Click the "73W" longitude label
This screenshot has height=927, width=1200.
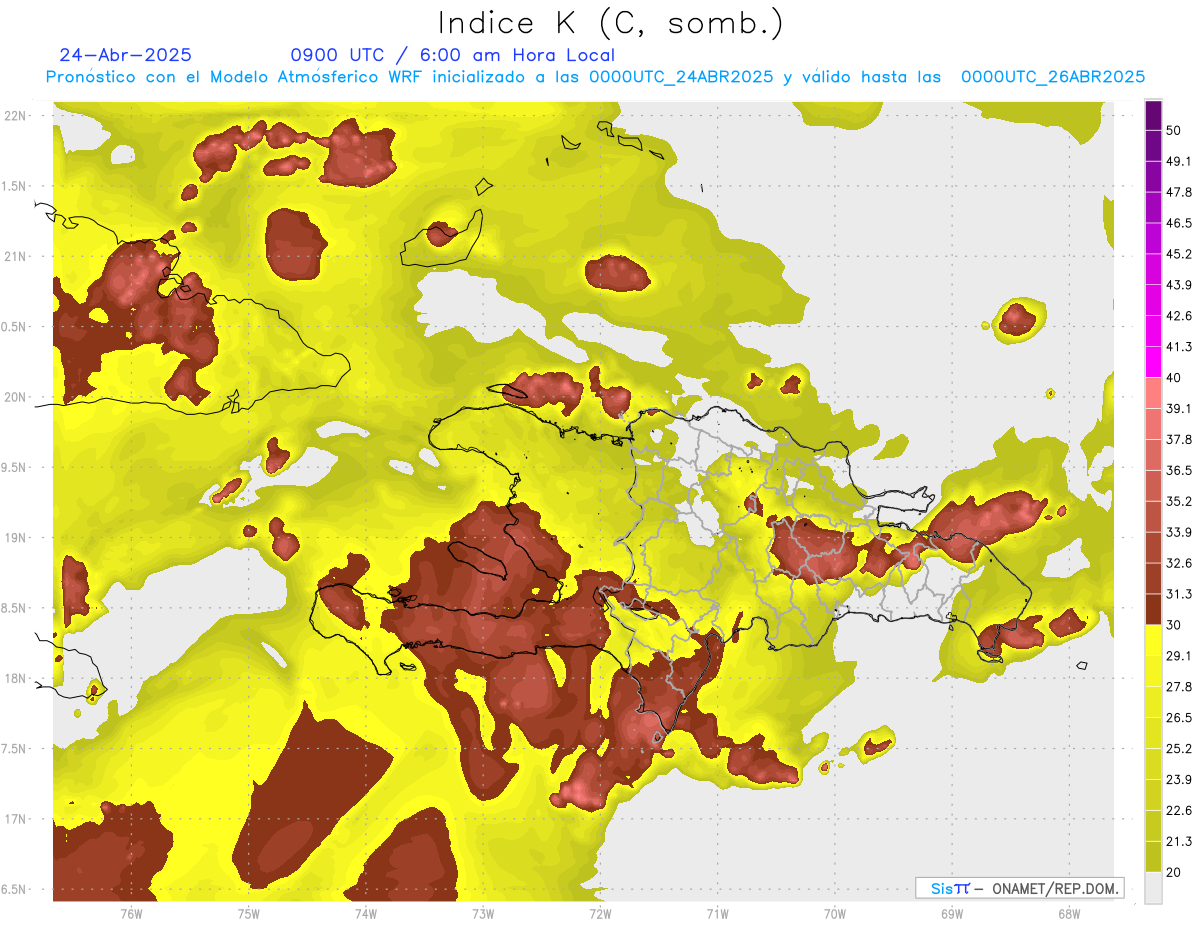pyautogui.click(x=483, y=913)
